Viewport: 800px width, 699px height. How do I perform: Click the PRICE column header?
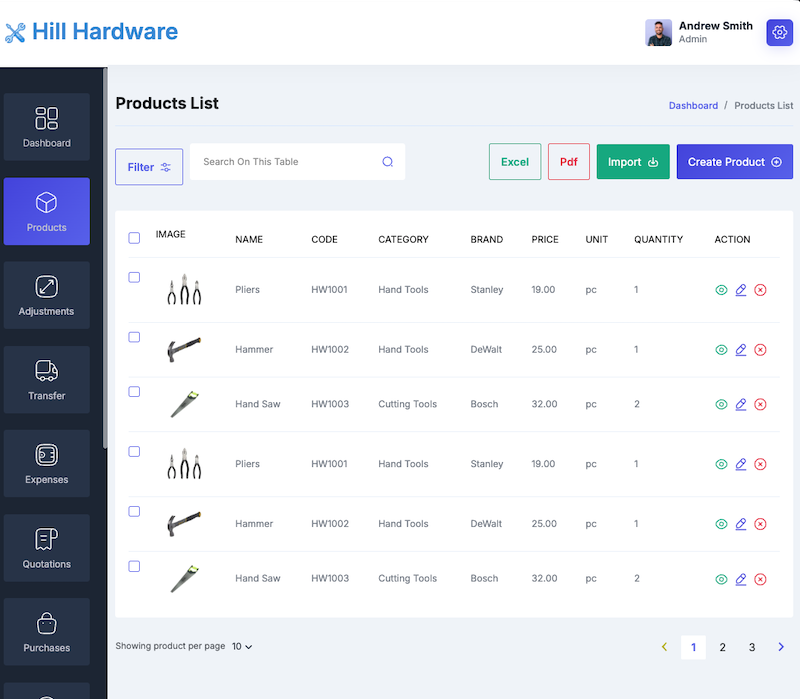[x=545, y=239]
